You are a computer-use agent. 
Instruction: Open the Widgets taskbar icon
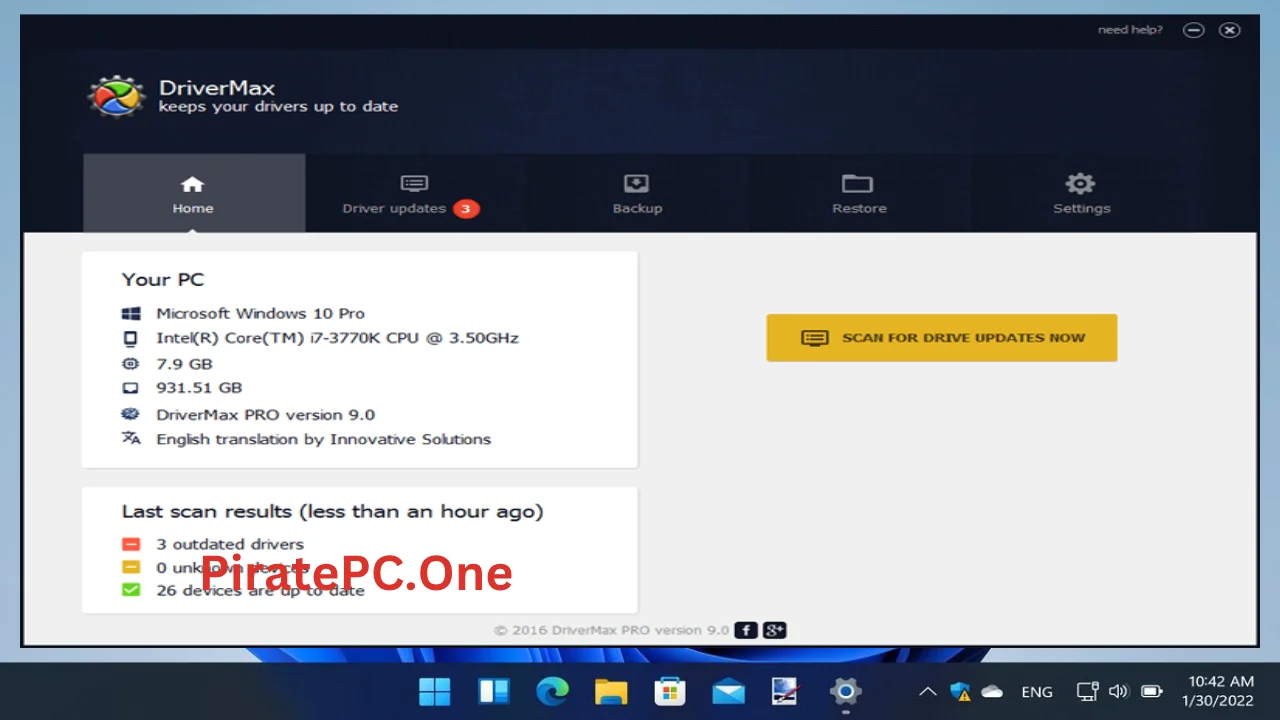[494, 691]
